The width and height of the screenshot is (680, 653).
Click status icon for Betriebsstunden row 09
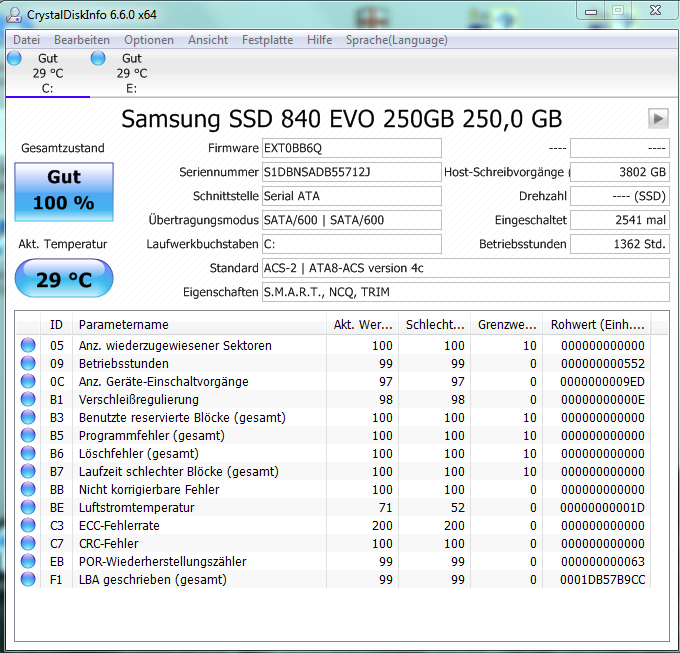coord(28,363)
